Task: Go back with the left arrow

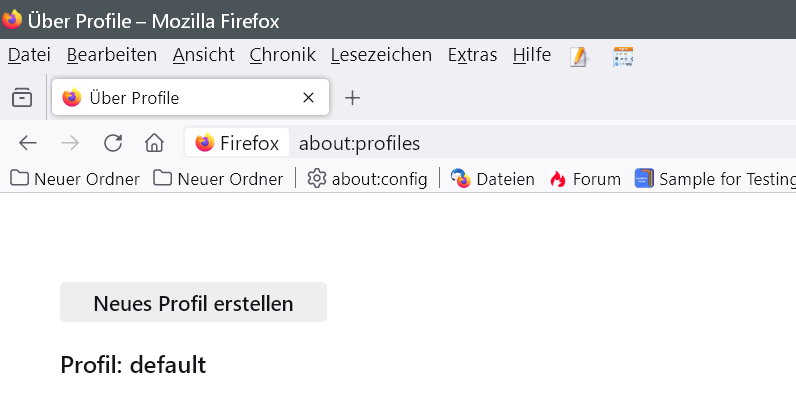Action: click(x=28, y=143)
